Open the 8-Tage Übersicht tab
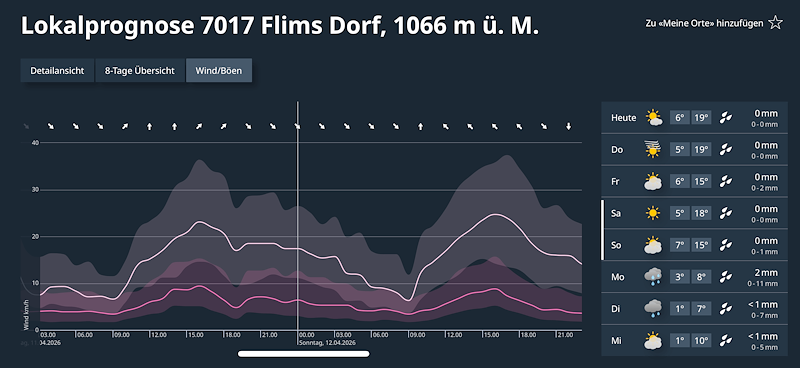 click(140, 70)
